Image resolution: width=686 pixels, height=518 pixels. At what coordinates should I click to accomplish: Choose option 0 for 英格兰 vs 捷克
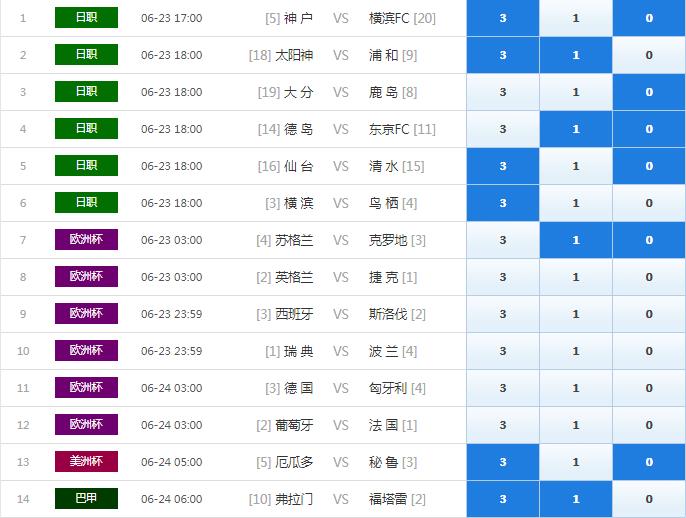[648, 277]
